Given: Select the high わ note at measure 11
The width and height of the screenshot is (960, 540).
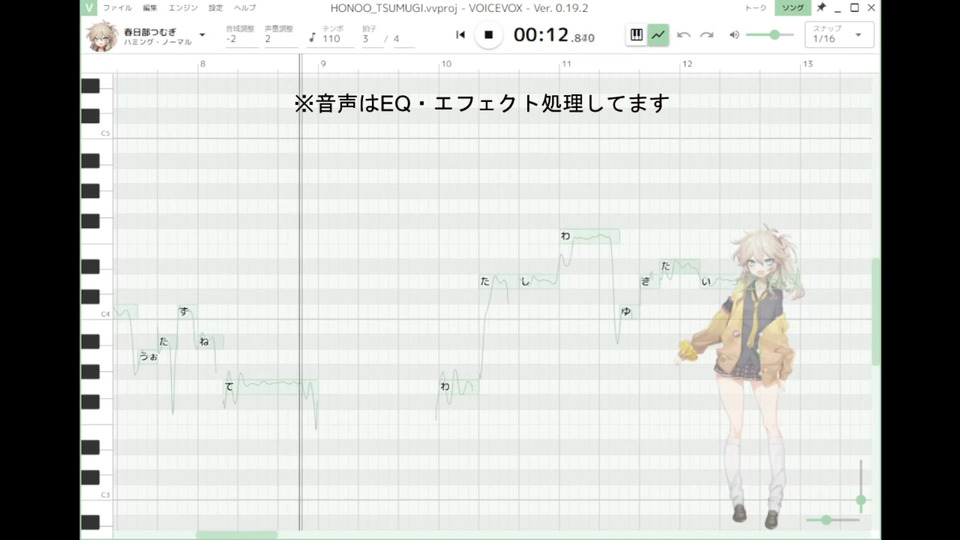Looking at the screenshot, I should click(589, 236).
